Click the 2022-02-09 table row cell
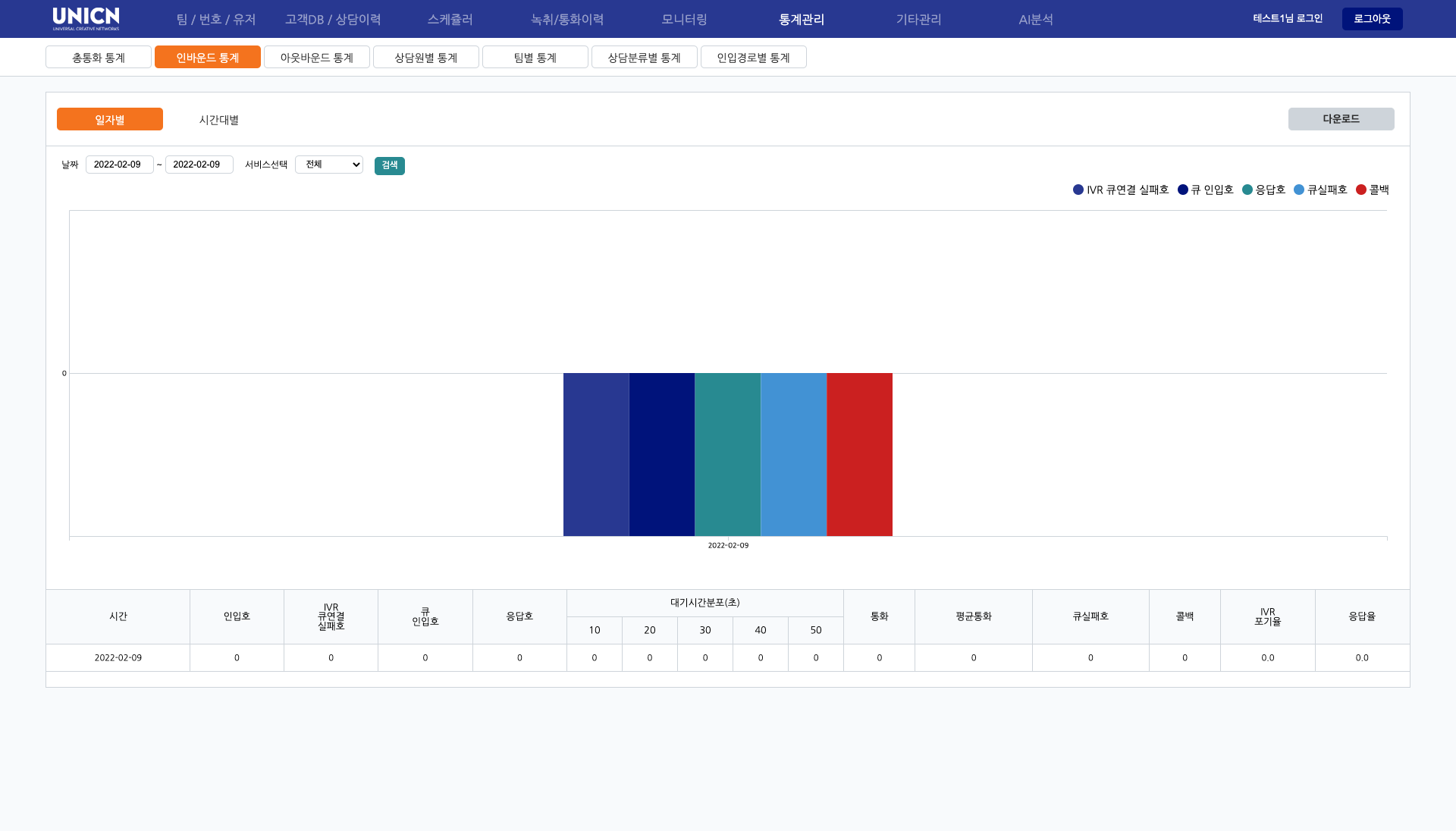 point(118,657)
